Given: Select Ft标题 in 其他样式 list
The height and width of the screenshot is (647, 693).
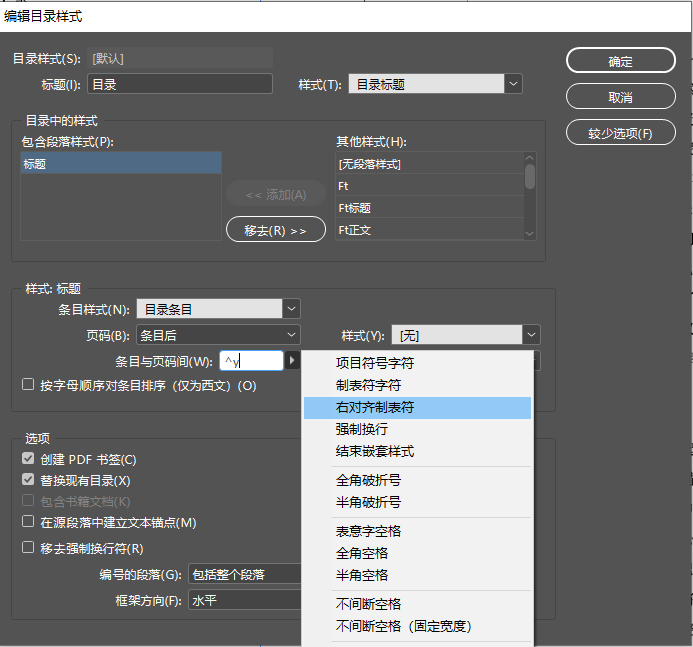Looking at the screenshot, I should [x=430, y=208].
